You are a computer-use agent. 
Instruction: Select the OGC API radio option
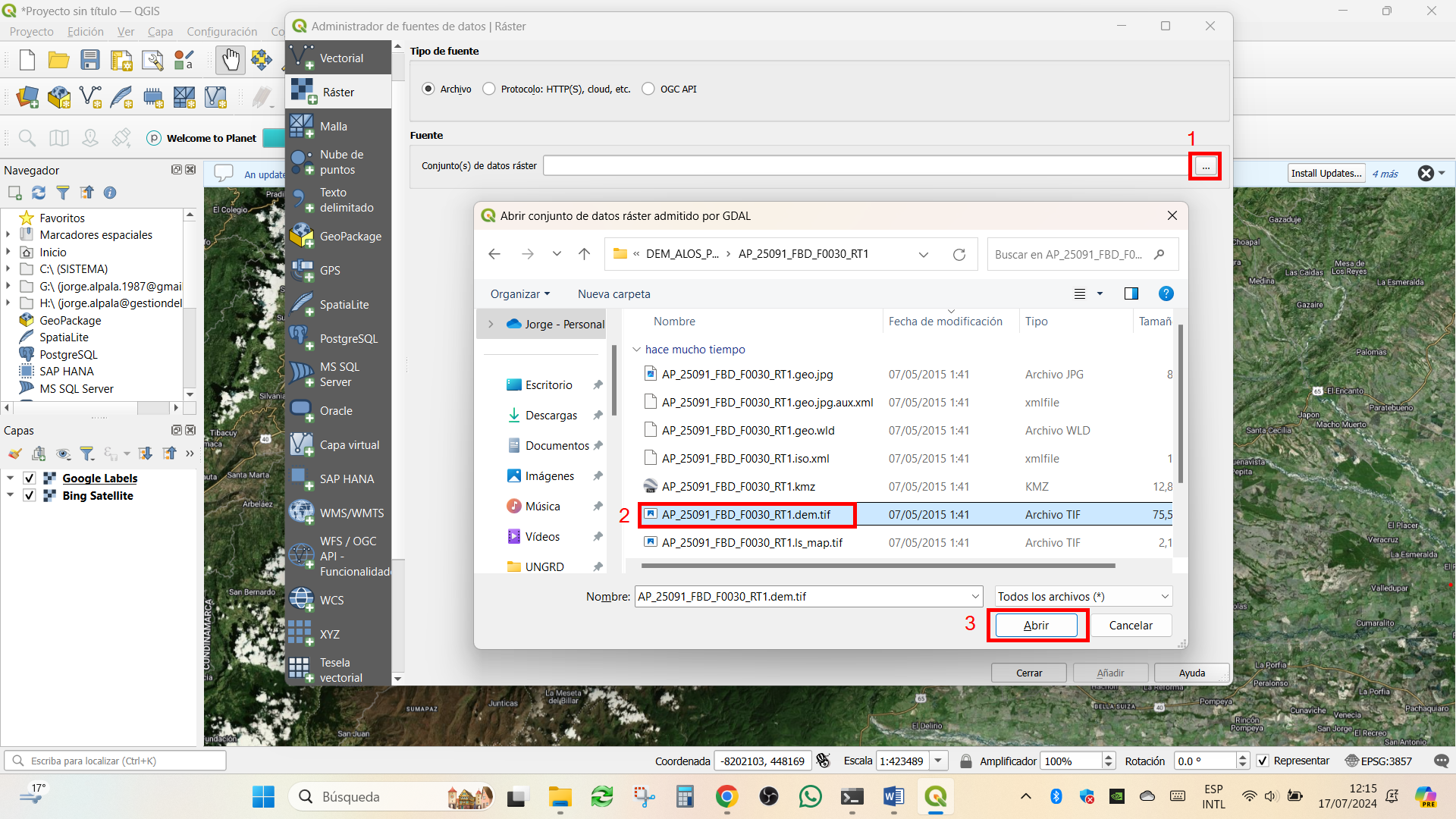[648, 89]
